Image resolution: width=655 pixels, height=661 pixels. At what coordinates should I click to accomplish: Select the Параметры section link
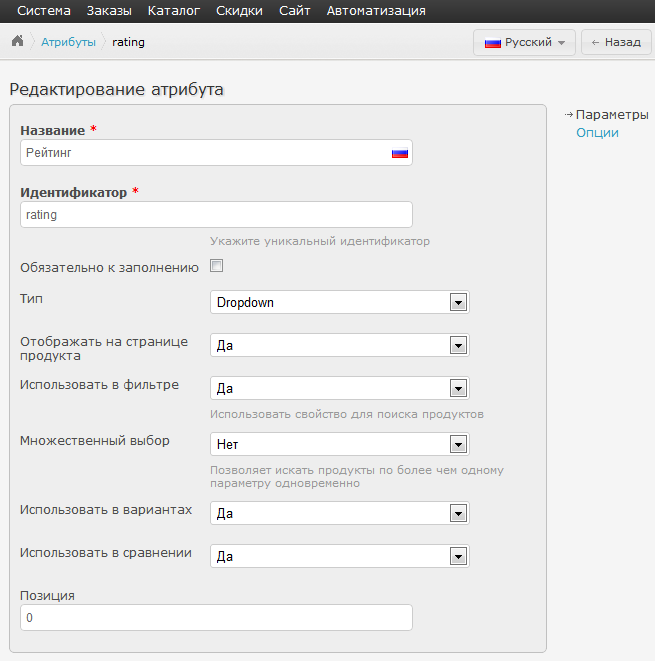(612, 115)
